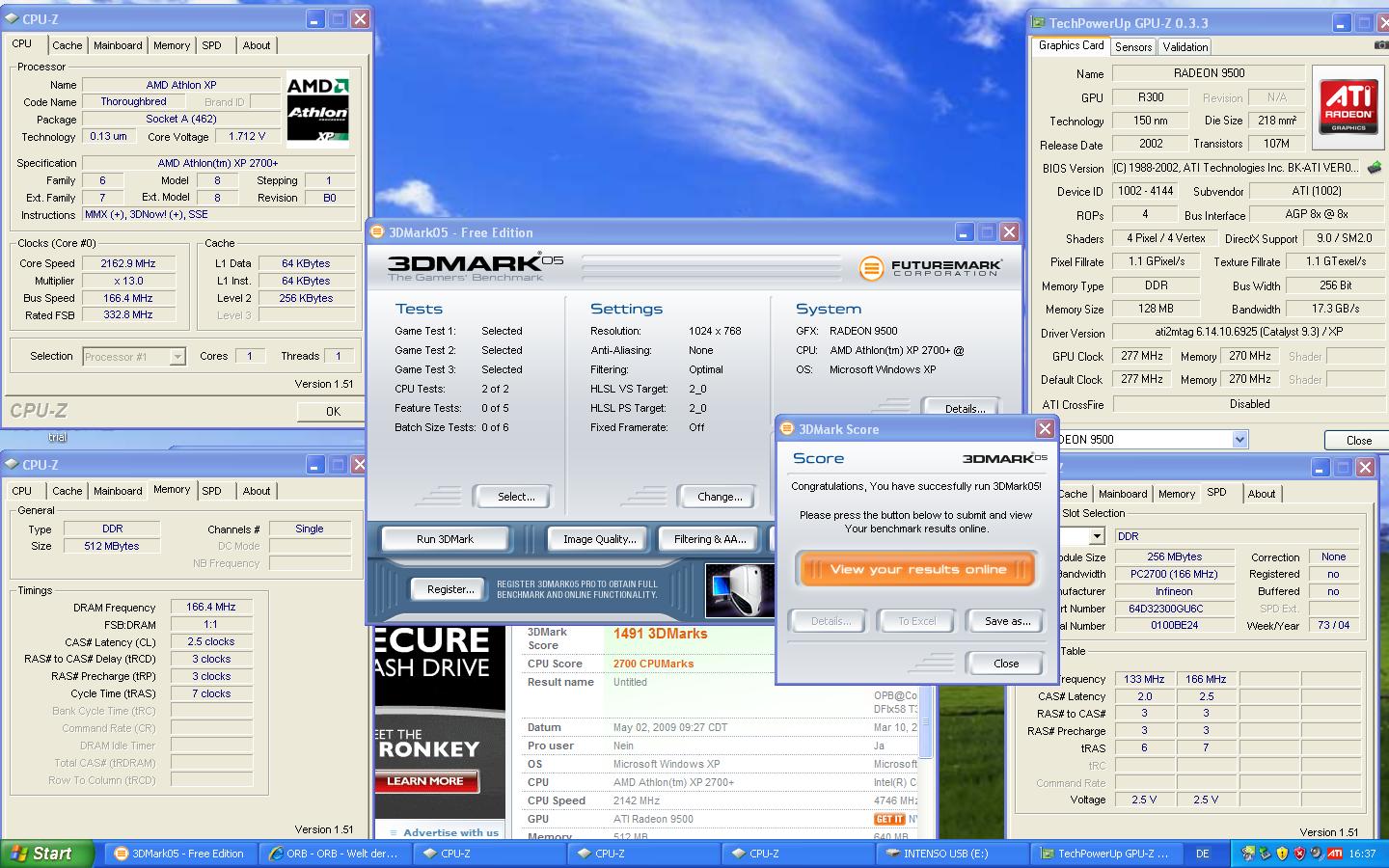Click the 2700 CPUMarks score text
Screen dimensions: 1389x868
[653, 664]
